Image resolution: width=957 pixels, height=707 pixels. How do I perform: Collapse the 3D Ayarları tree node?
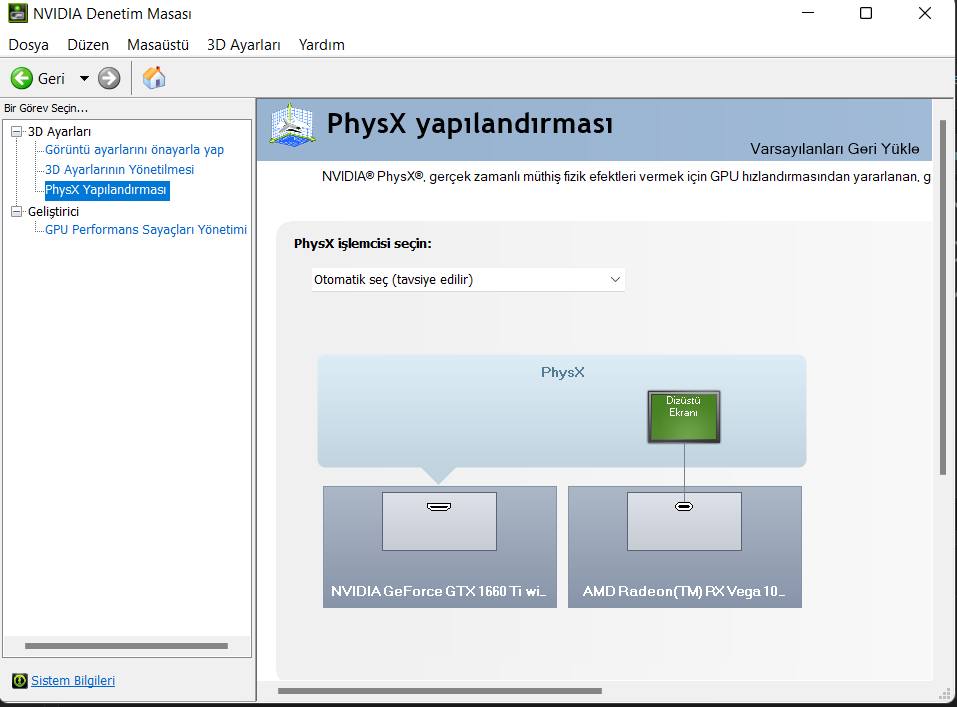pyautogui.click(x=16, y=131)
